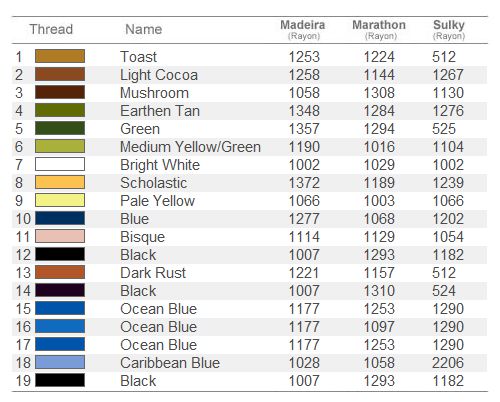Viewport: 500px width, 402px height.
Task: Click the Name column header
Action: 144,29
